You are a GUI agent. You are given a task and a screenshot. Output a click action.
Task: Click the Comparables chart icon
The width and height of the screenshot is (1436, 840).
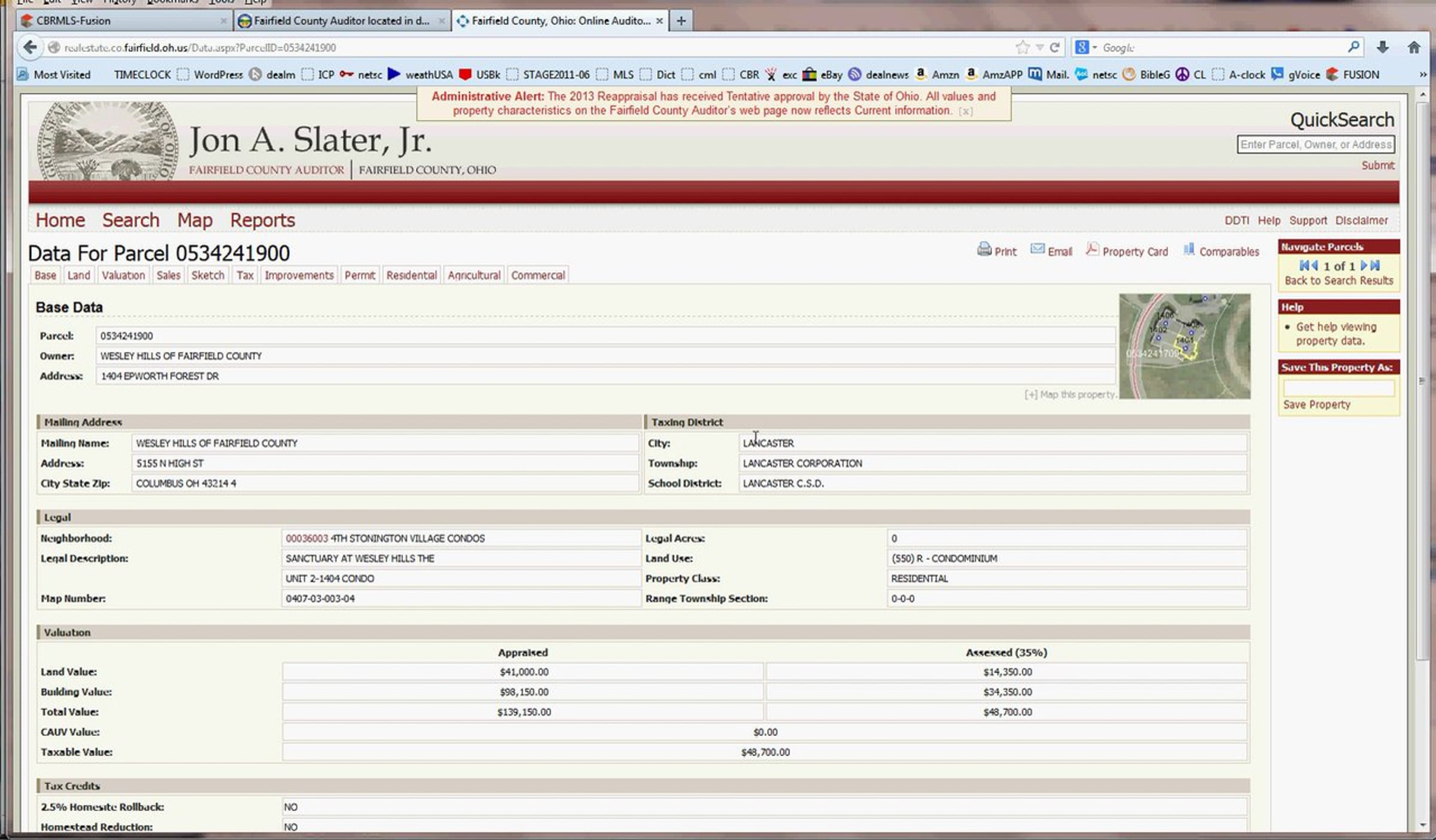pos(1189,249)
